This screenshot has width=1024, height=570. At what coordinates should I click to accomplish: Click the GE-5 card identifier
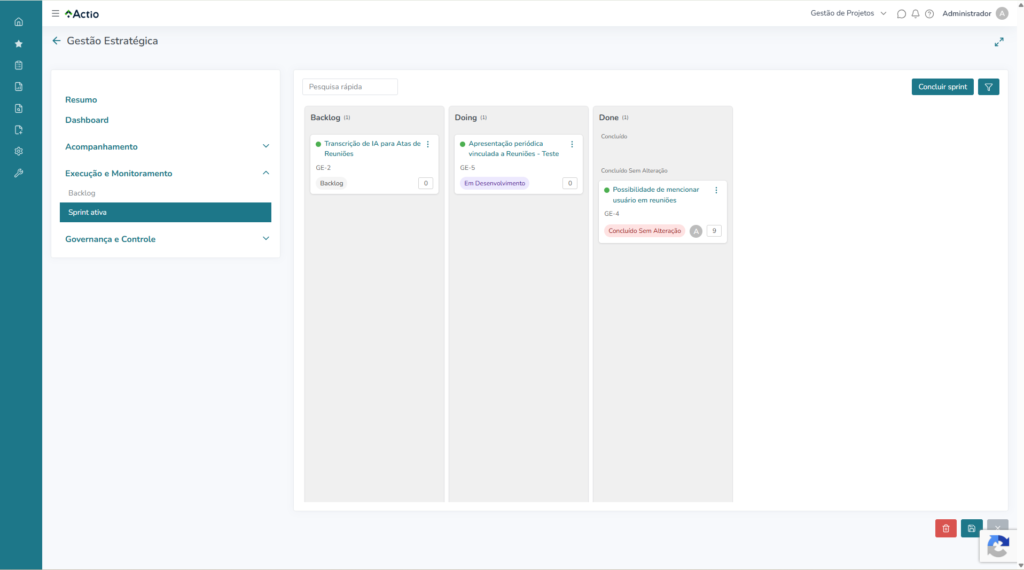click(468, 168)
